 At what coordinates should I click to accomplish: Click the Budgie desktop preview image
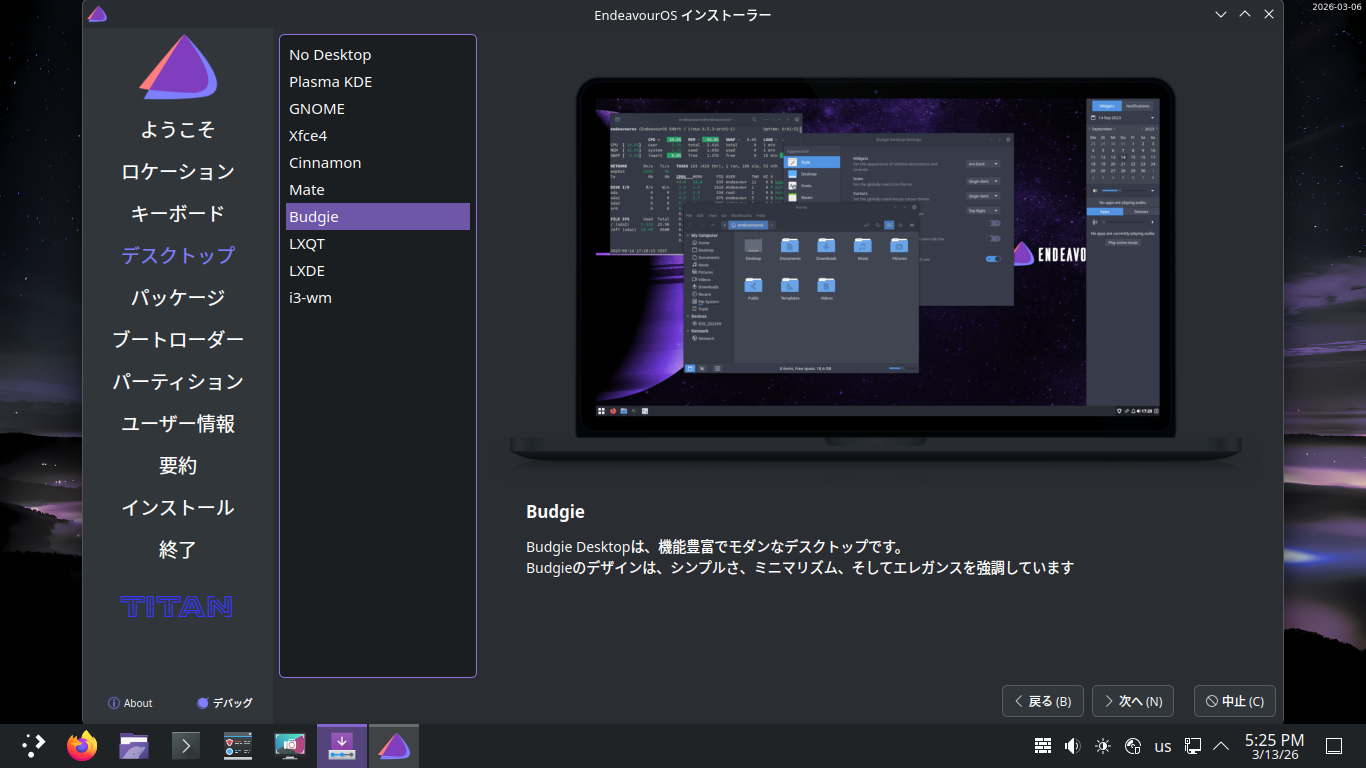pos(877,270)
